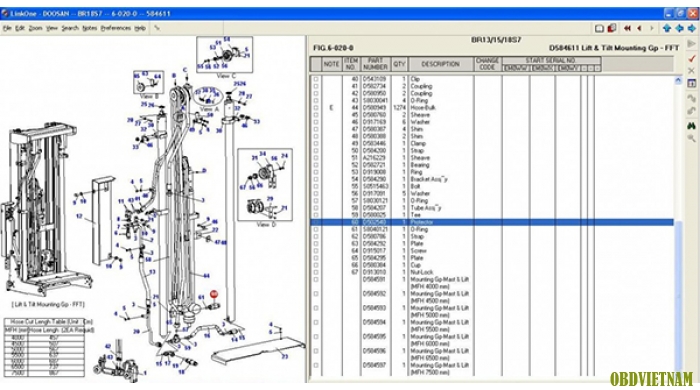
Task: Click the rightmost blue arrow icon
Action: (x=692, y=28)
